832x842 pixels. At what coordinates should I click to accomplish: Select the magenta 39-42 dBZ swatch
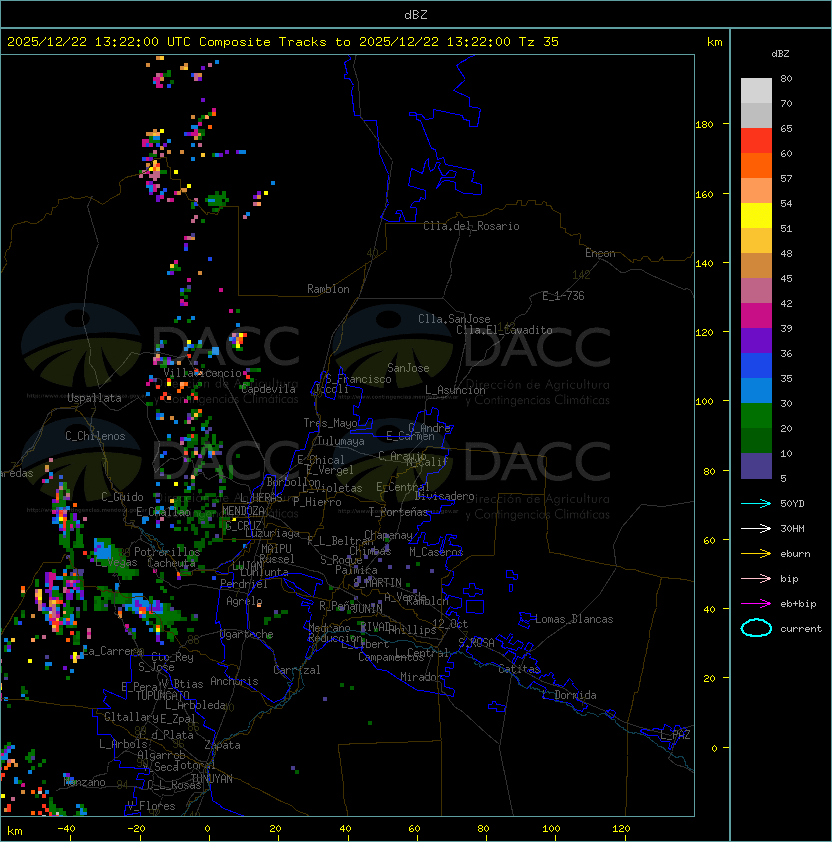(756, 316)
